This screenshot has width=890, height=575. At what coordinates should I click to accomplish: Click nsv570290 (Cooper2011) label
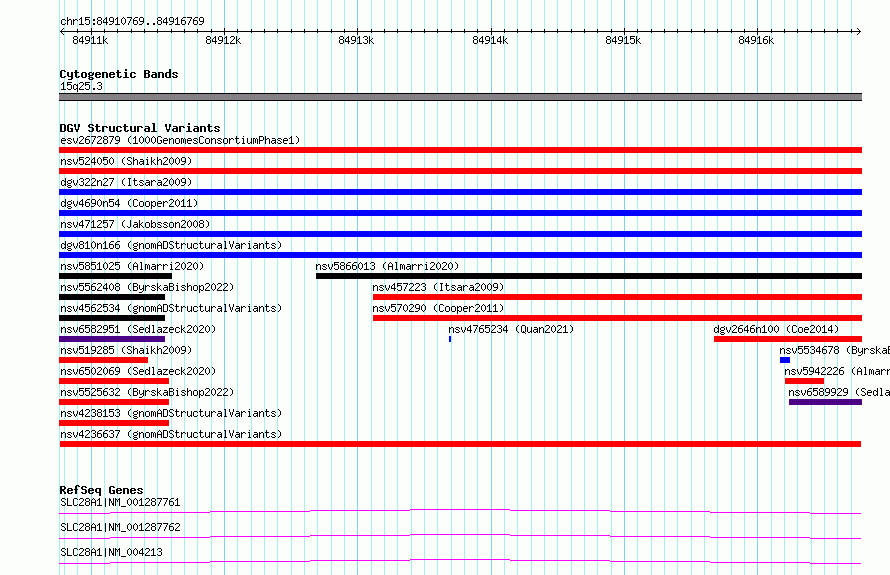438,308
